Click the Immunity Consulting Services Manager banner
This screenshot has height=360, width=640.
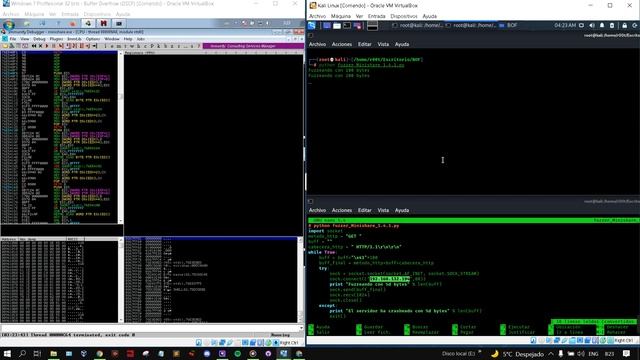253,46
